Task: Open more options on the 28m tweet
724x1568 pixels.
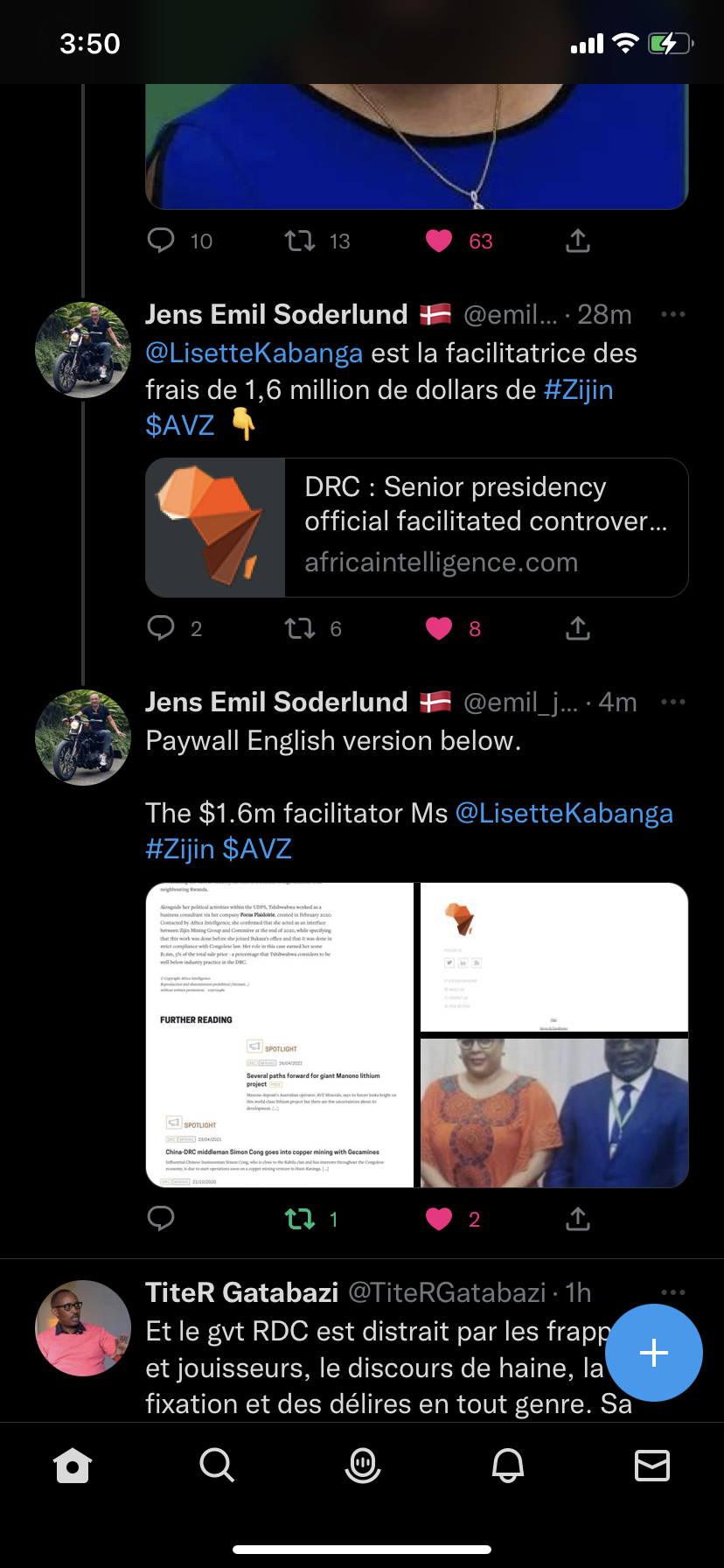Action: [673, 314]
